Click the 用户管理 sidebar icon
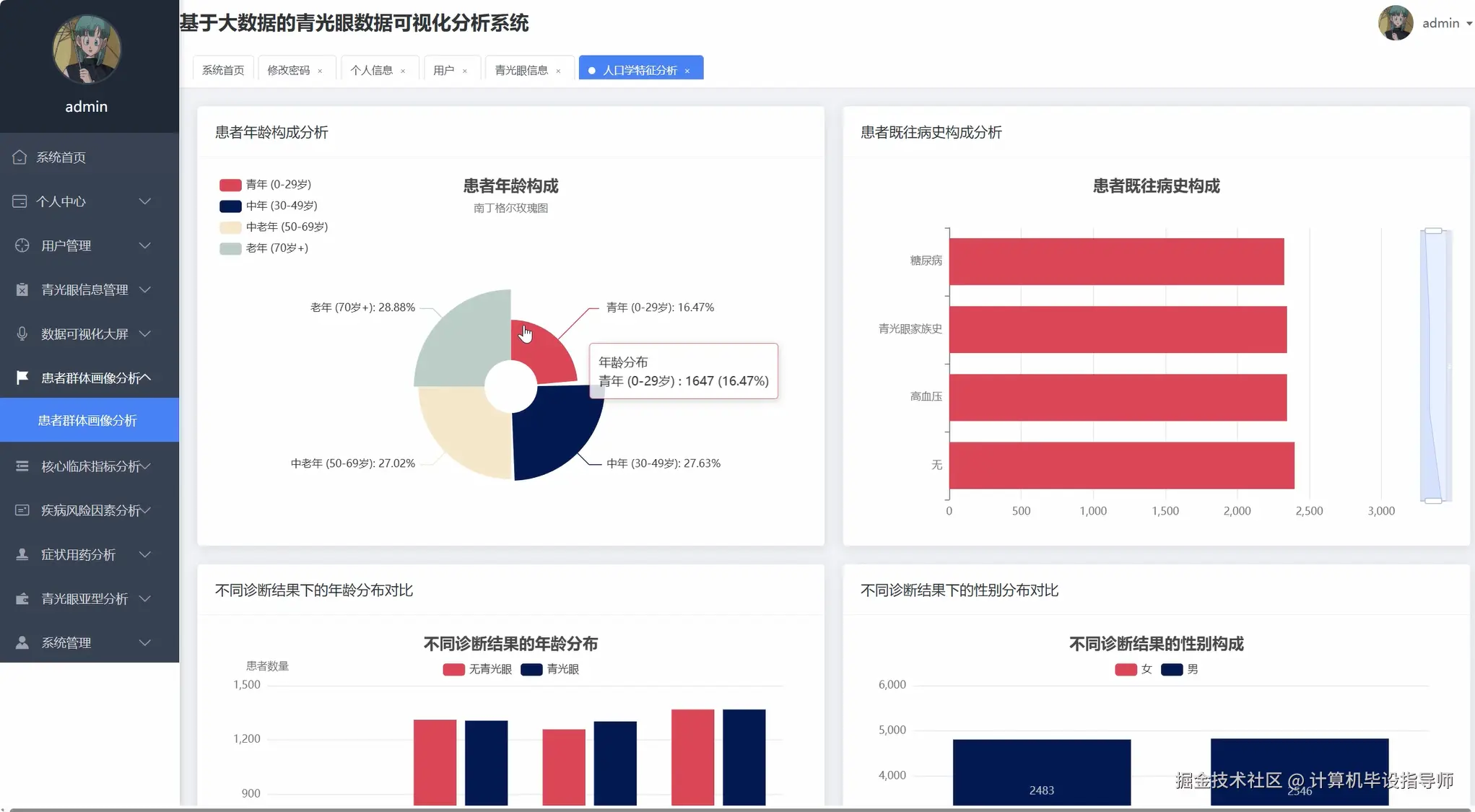Viewport: 1475px width, 812px height. point(22,245)
